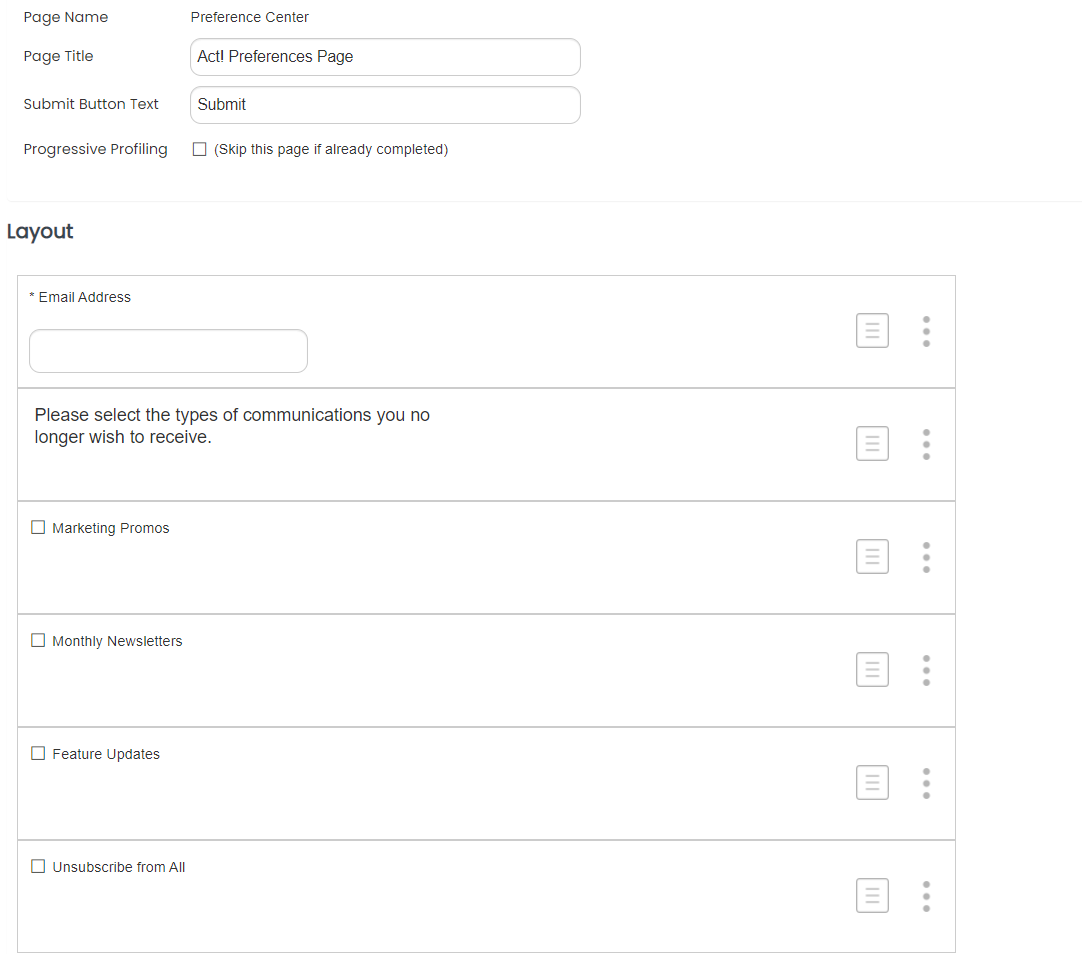Check the Unsubscribe from All checkbox
The height and width of the screenshot is (954, 1082).
point(38,866)
